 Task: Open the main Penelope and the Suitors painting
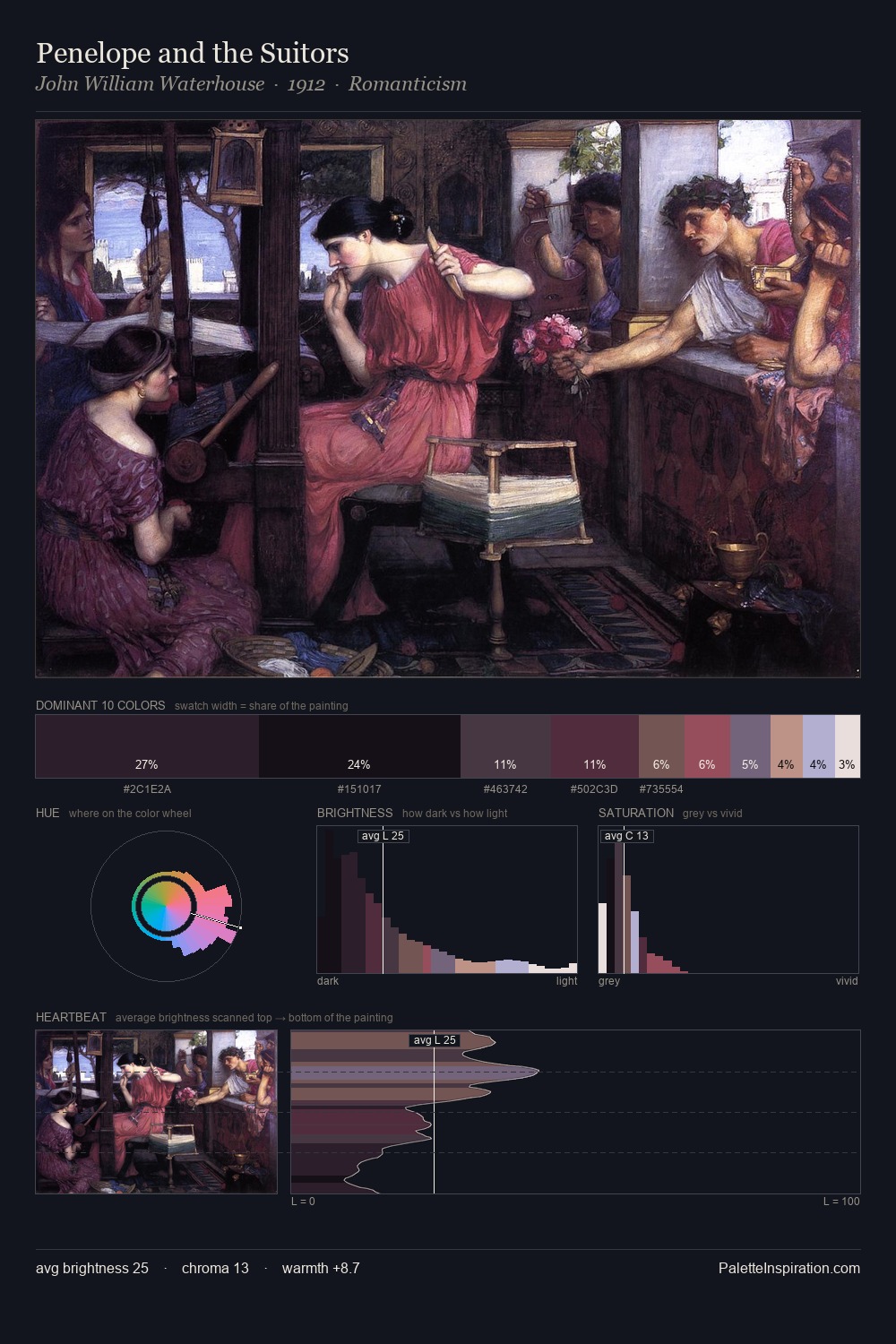tap(448, 399)
